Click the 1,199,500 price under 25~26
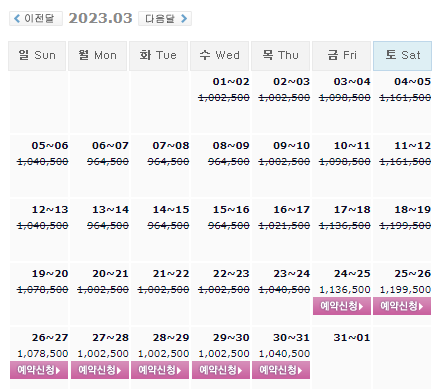Image resolution: width=443 pixels, height=392 pixels. tap(405, 290)
